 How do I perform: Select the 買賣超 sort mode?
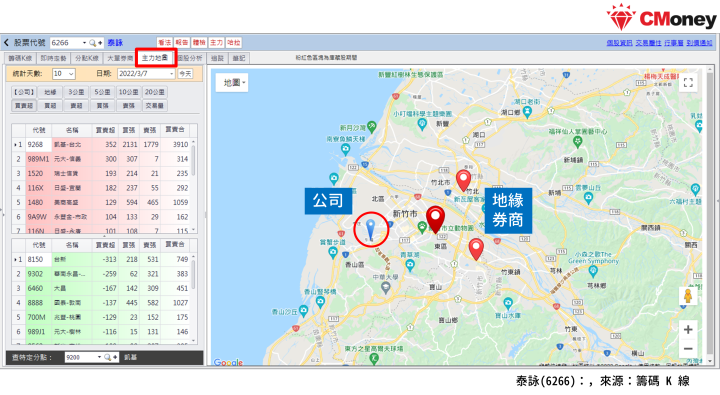[24, 106]
